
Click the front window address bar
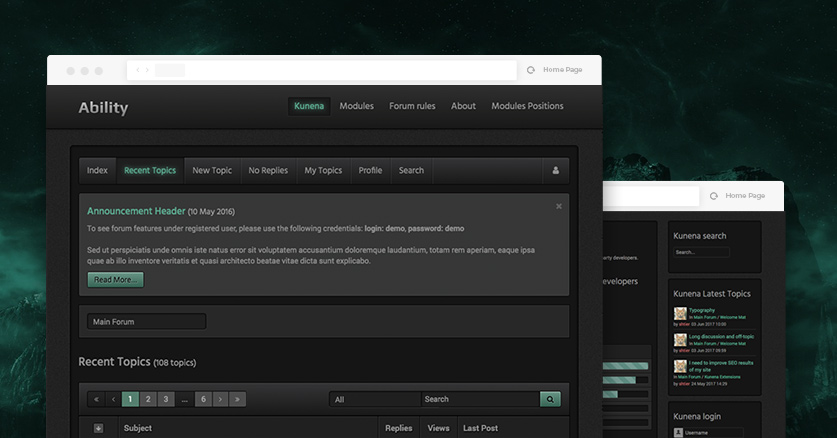tap(322, 70)
